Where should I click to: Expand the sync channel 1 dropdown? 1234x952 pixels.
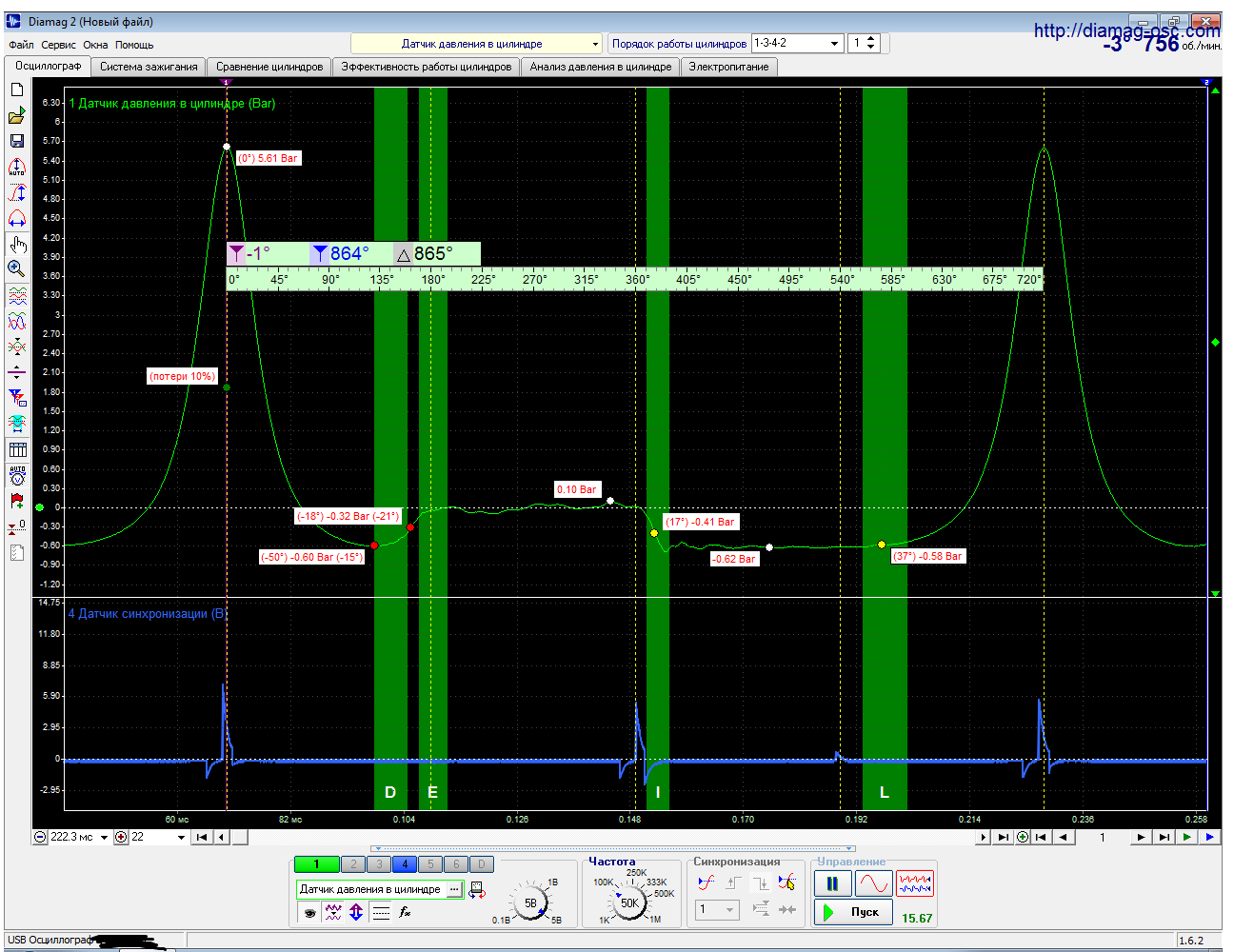(x=730, y=910)
